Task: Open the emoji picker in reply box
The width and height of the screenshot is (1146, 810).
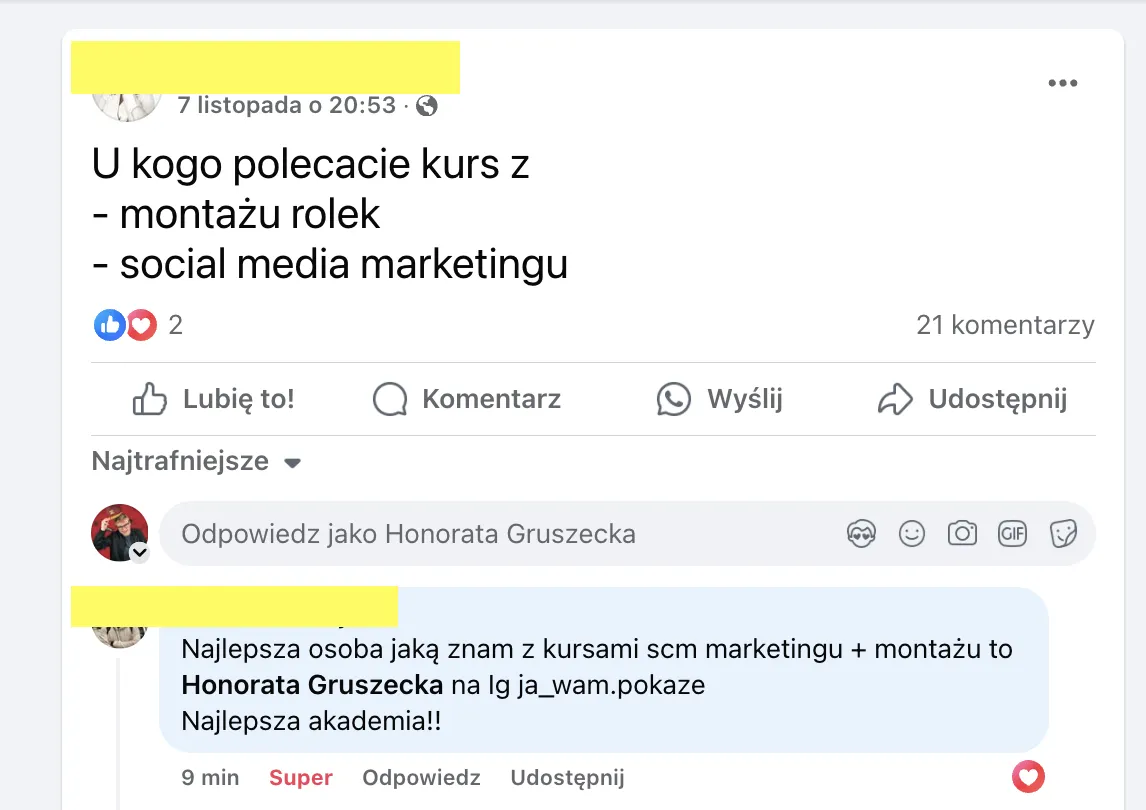Action: click(x=911, y=534)
